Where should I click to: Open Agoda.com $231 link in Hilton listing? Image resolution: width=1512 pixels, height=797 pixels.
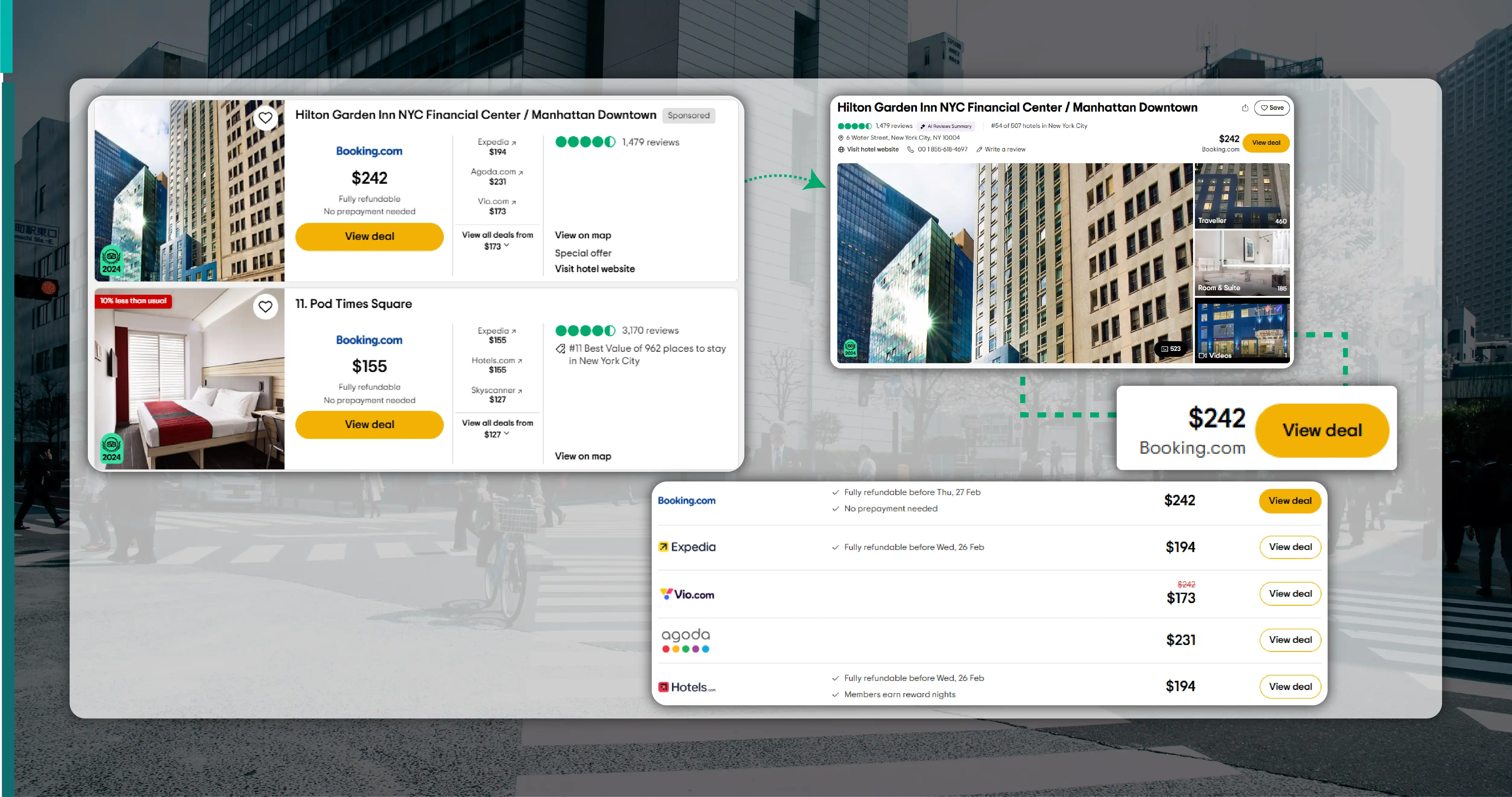(497, 177)
